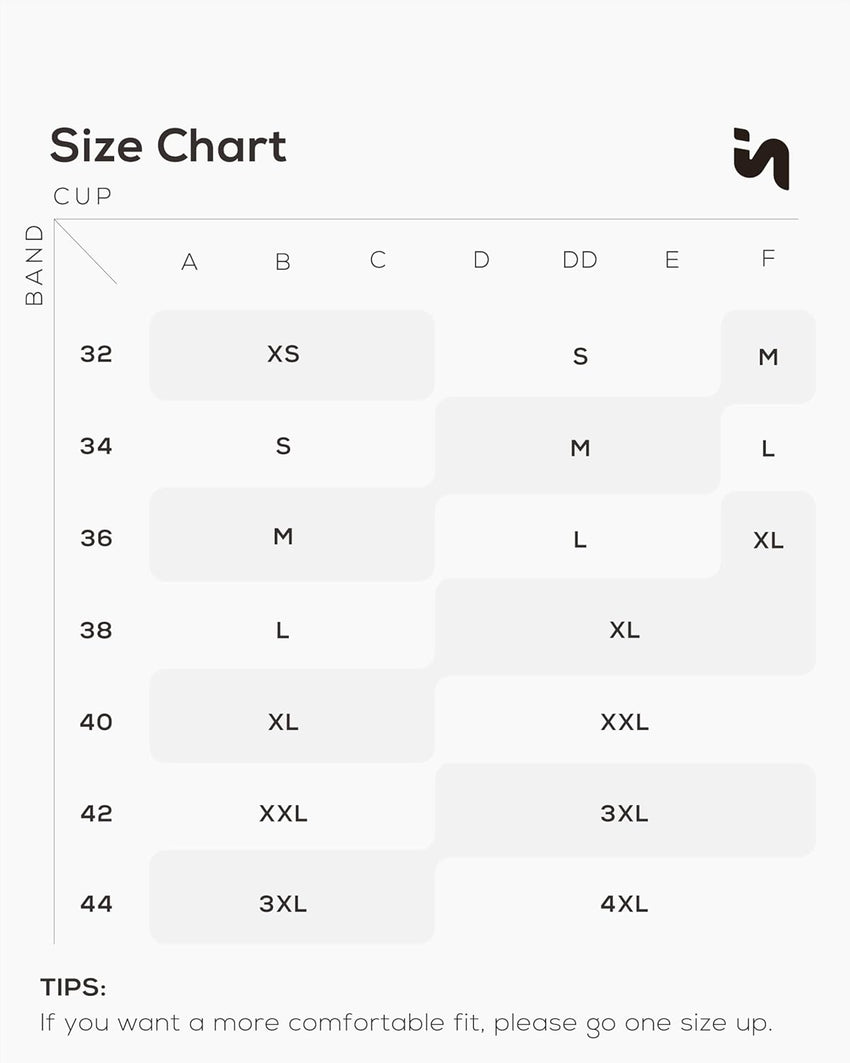Click the L cell for 34 F
The image size is (850, 1063).
[768, 449]
